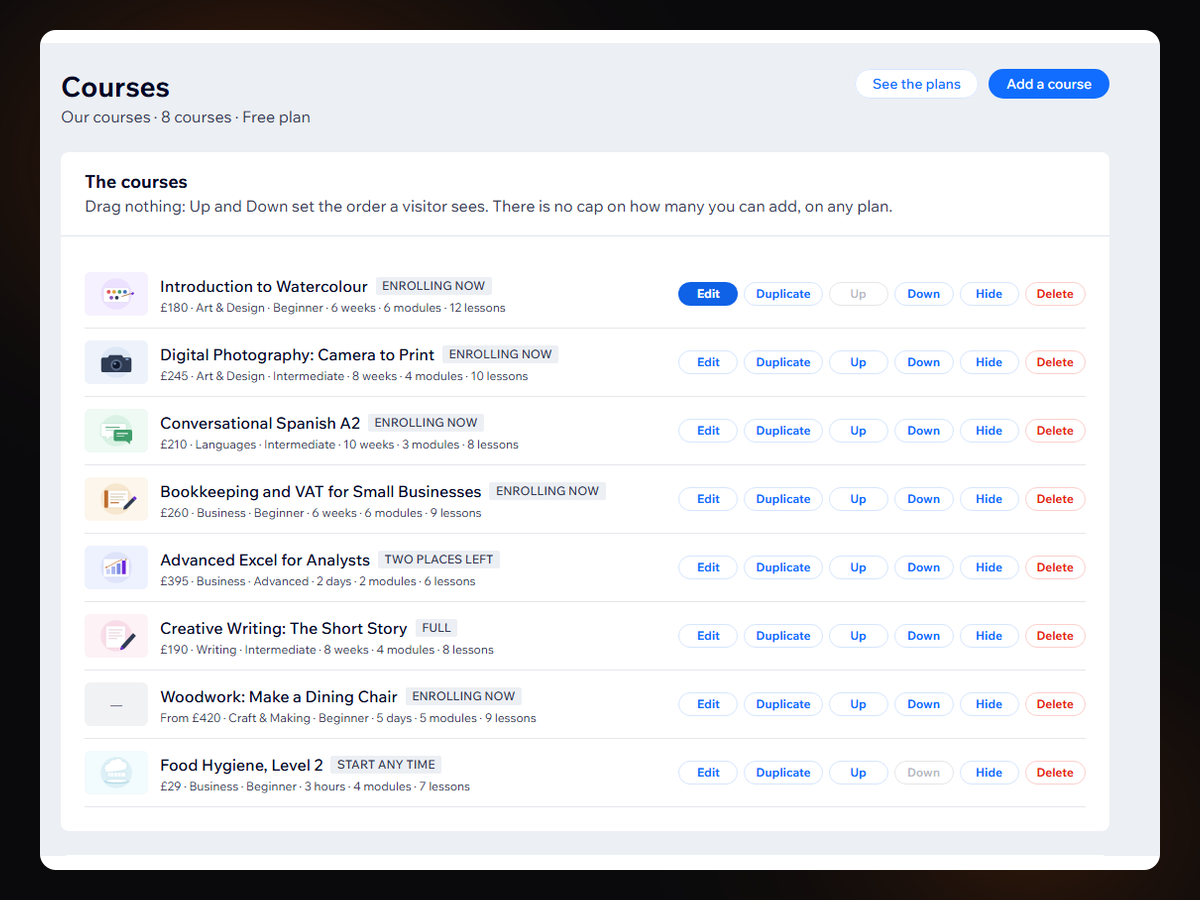Add a course with the blue button

[1049, 84]
